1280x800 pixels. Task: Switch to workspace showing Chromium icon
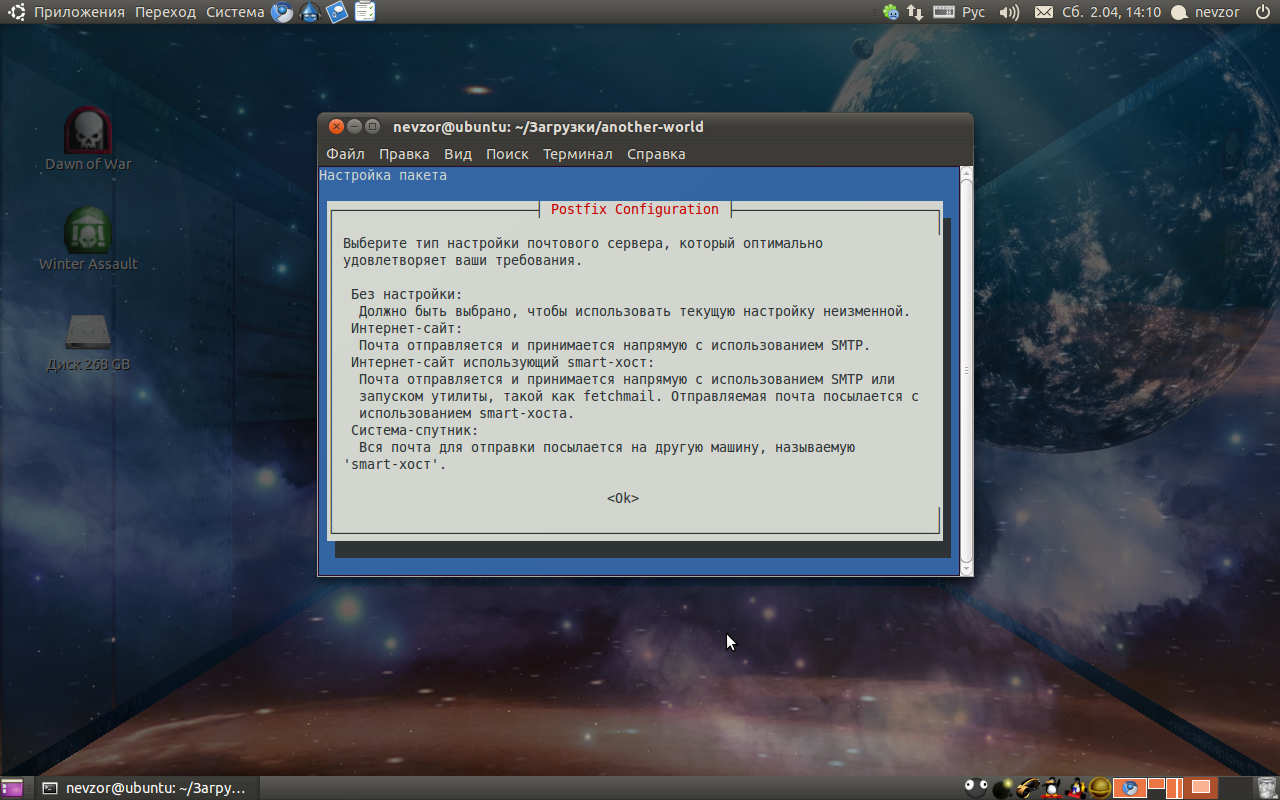click(1130, 788)
